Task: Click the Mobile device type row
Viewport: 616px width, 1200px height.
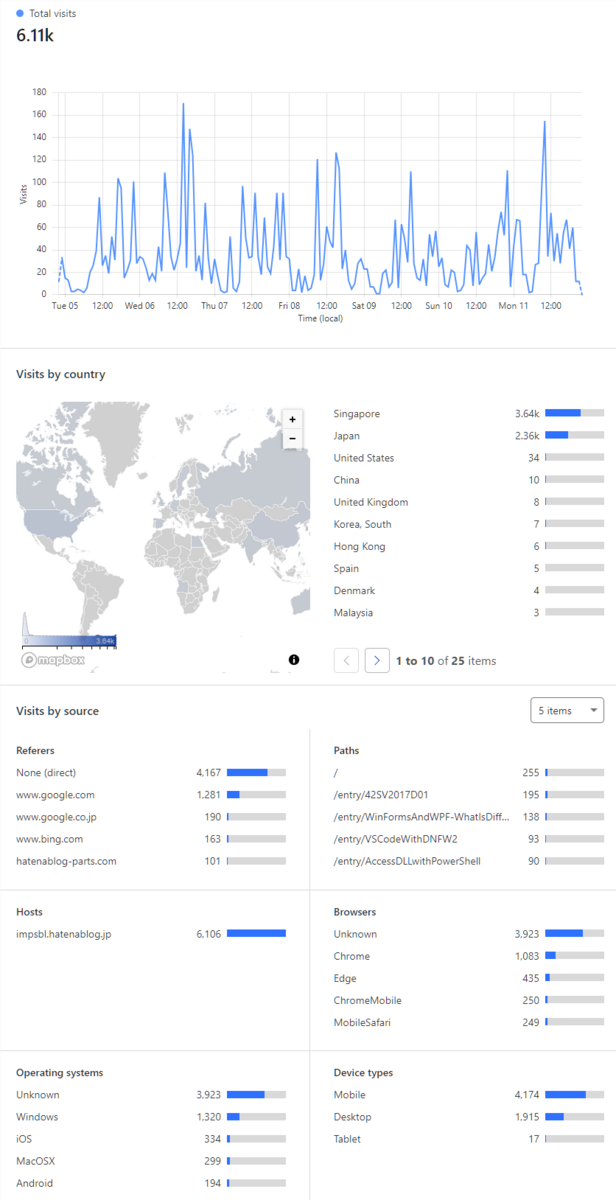Action: (x=468, y=1095)
